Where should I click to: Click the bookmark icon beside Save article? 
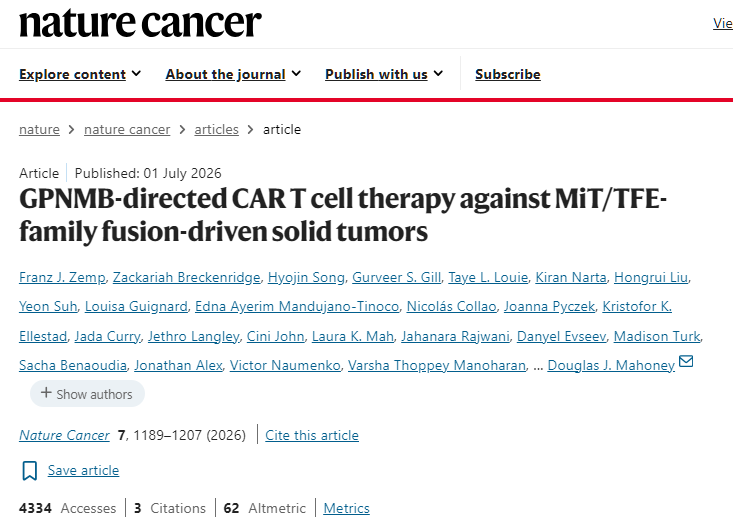click(x=29, y=470)
